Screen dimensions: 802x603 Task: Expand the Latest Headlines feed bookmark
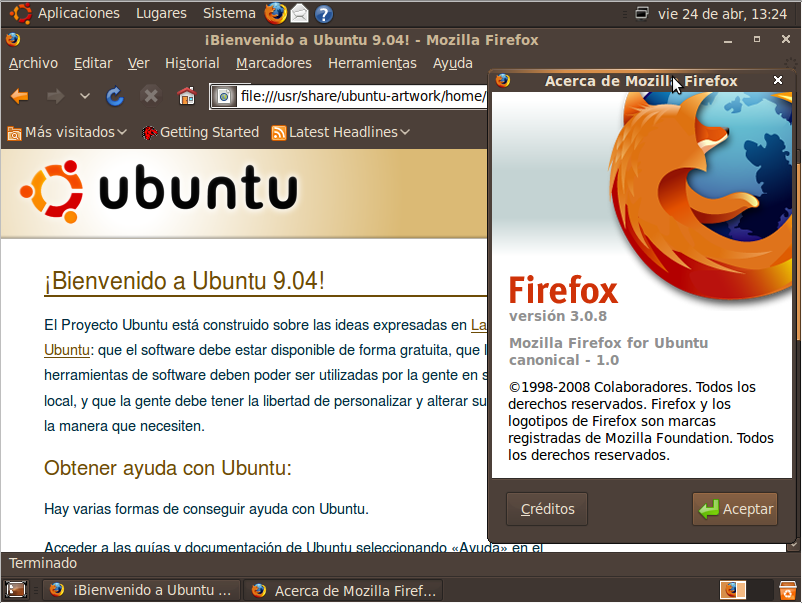coord(341,132)
